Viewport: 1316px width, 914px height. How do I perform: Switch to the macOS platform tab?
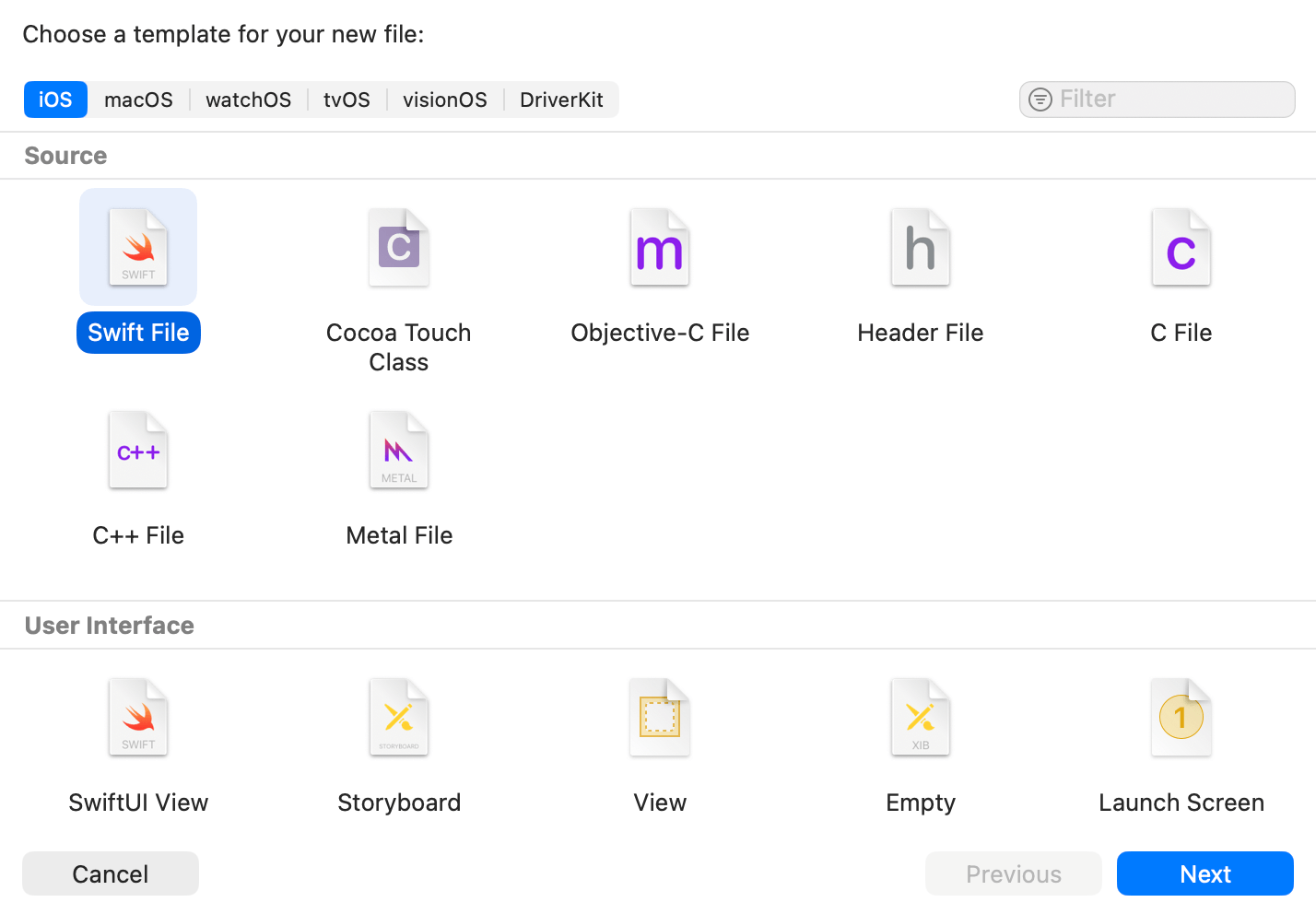[x=138, y=100]
